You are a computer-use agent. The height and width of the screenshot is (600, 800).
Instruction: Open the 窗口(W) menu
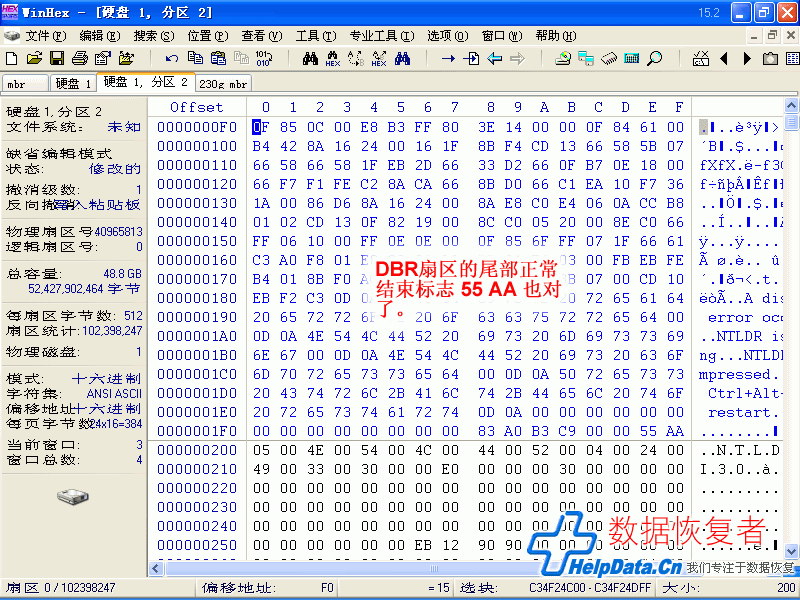pyautogui.click(x=502, y=36)
